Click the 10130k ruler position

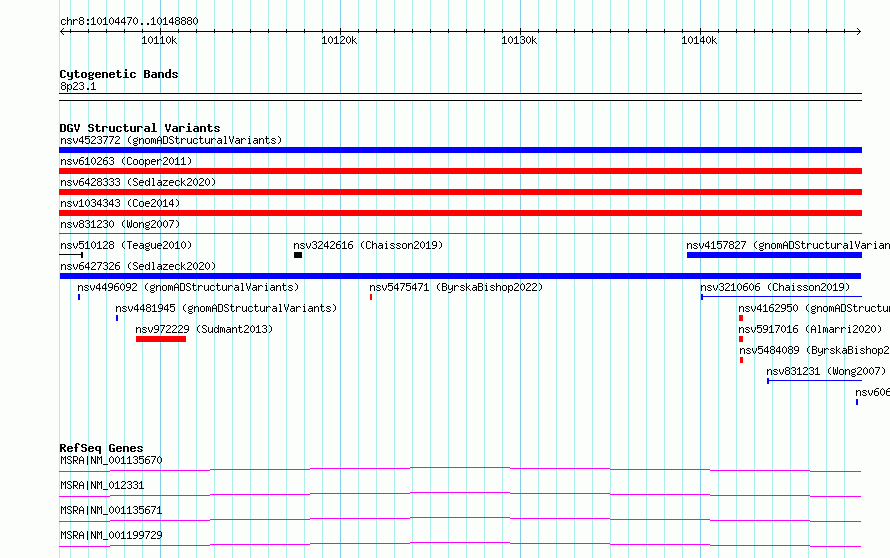click(x=519, y=40)
